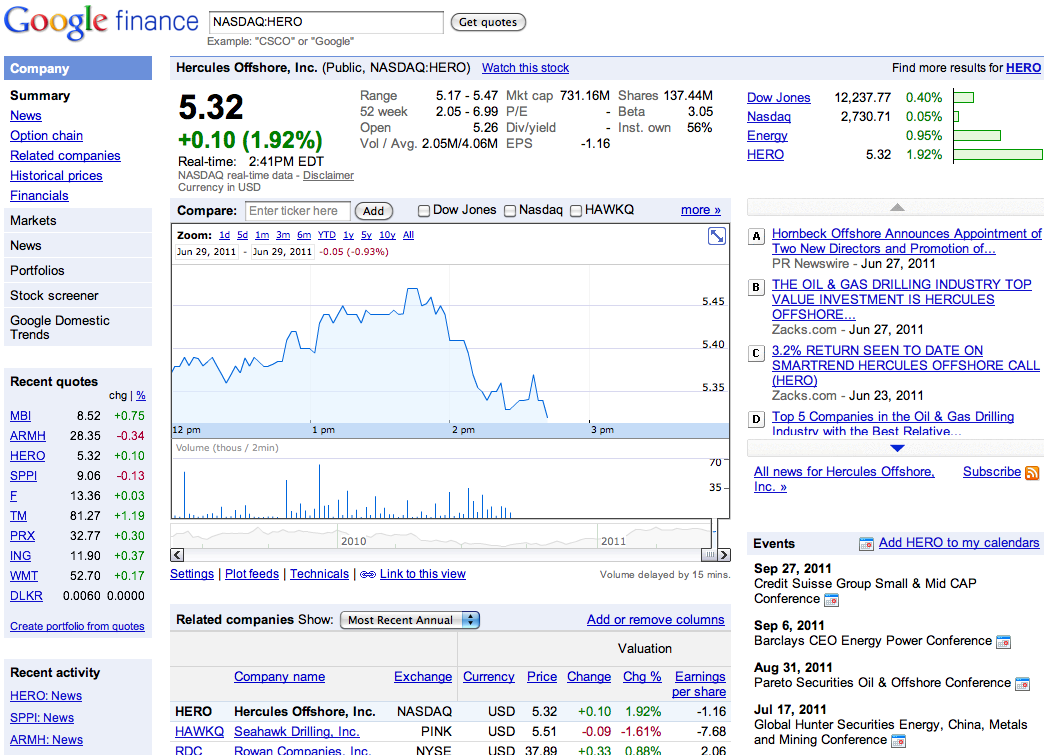Screen dimensions: 1044x755
Task: Click the chain link icon before Link to this view
Action: coord(368,575)
